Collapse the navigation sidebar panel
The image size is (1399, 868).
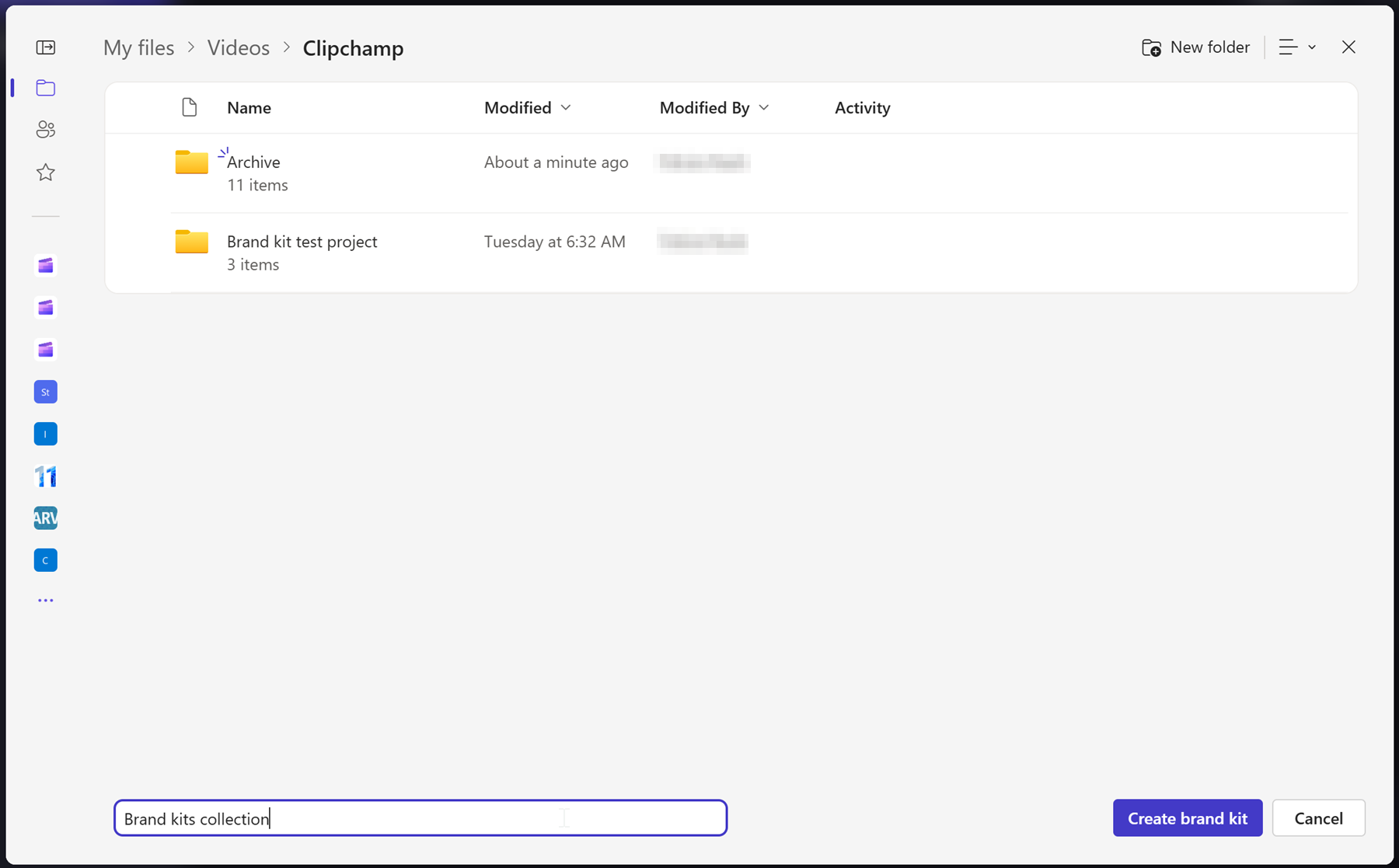pyautogui.click(x=46, y=47)
